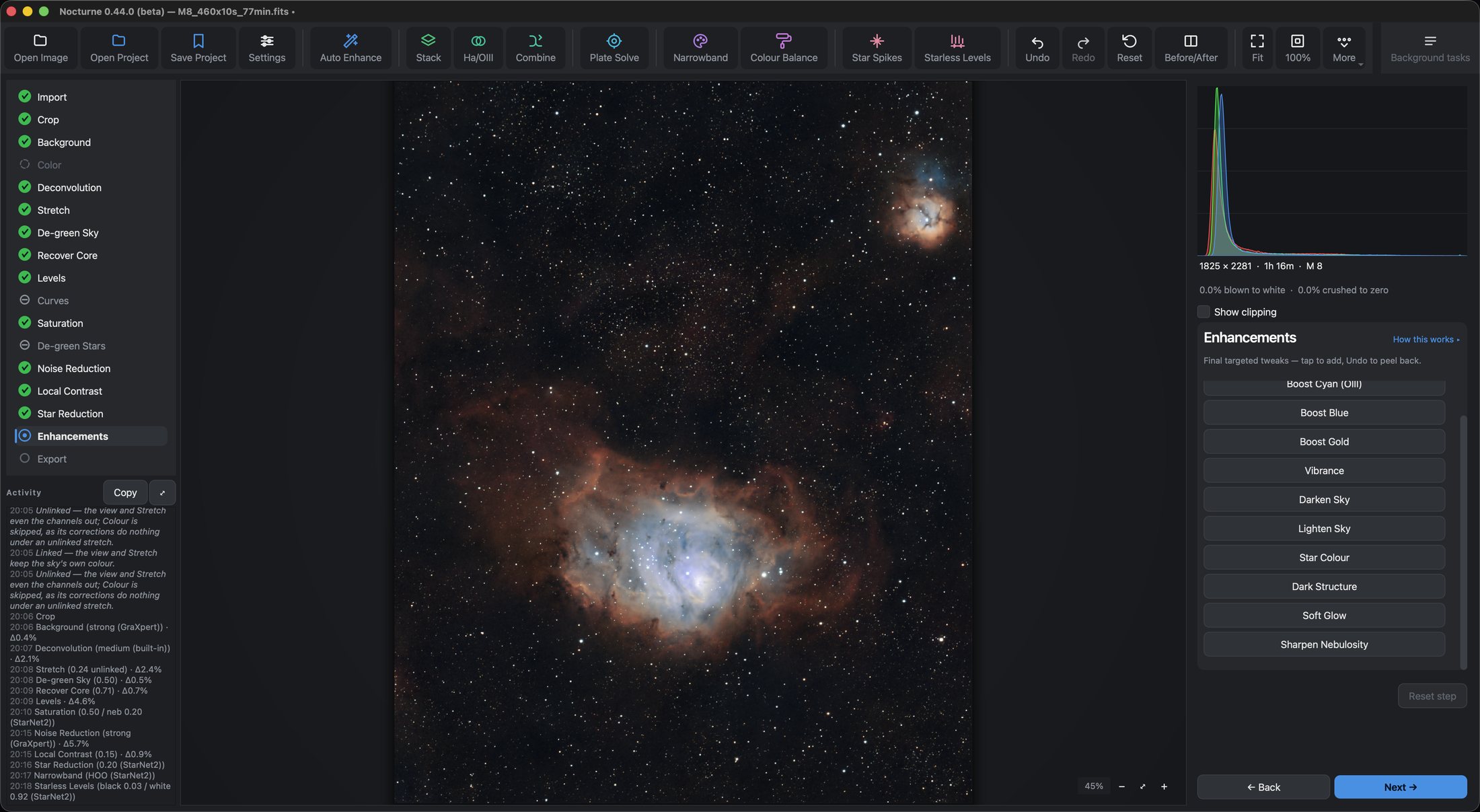Click the Enhancements list scrollbar

click(1463, 542)
